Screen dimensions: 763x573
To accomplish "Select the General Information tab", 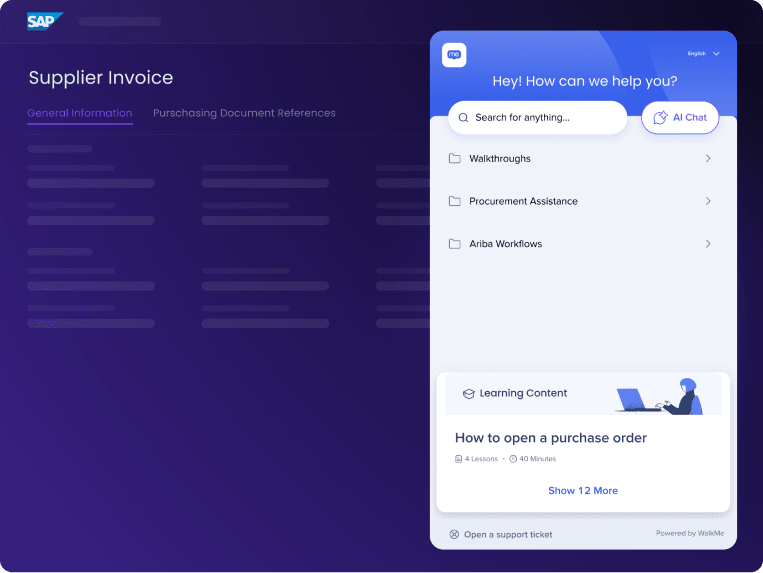I will [x=80, y=113].
